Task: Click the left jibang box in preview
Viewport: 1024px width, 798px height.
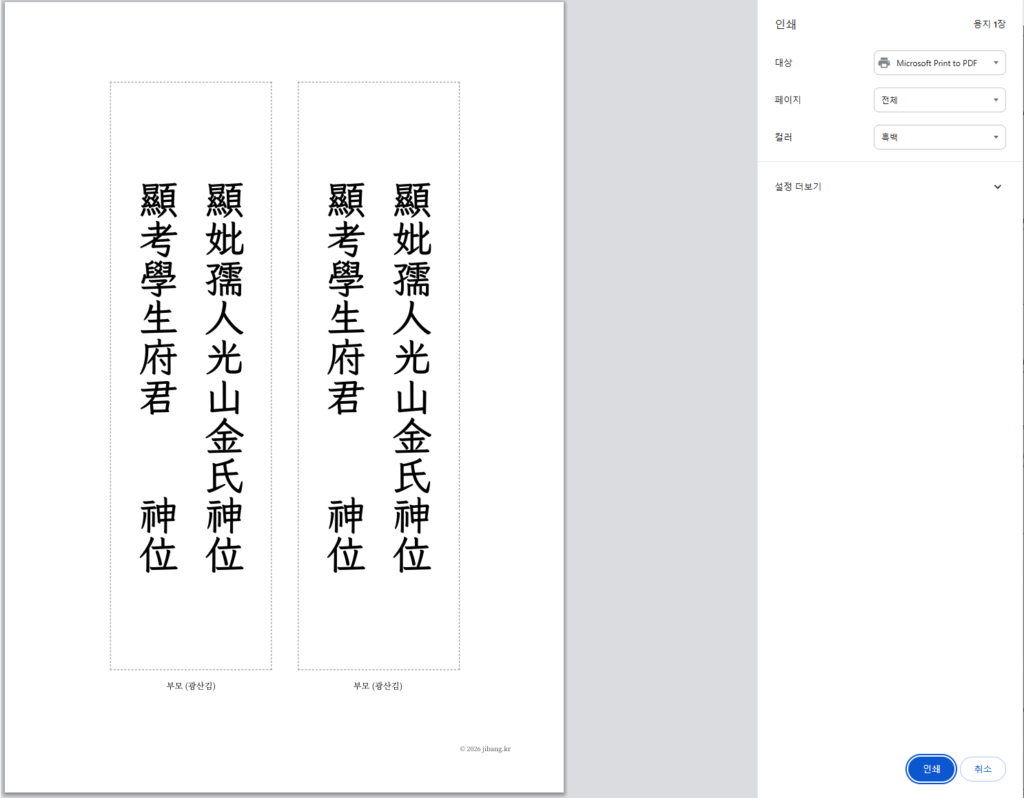Action: pyautogui.click(x=191, y=375)
